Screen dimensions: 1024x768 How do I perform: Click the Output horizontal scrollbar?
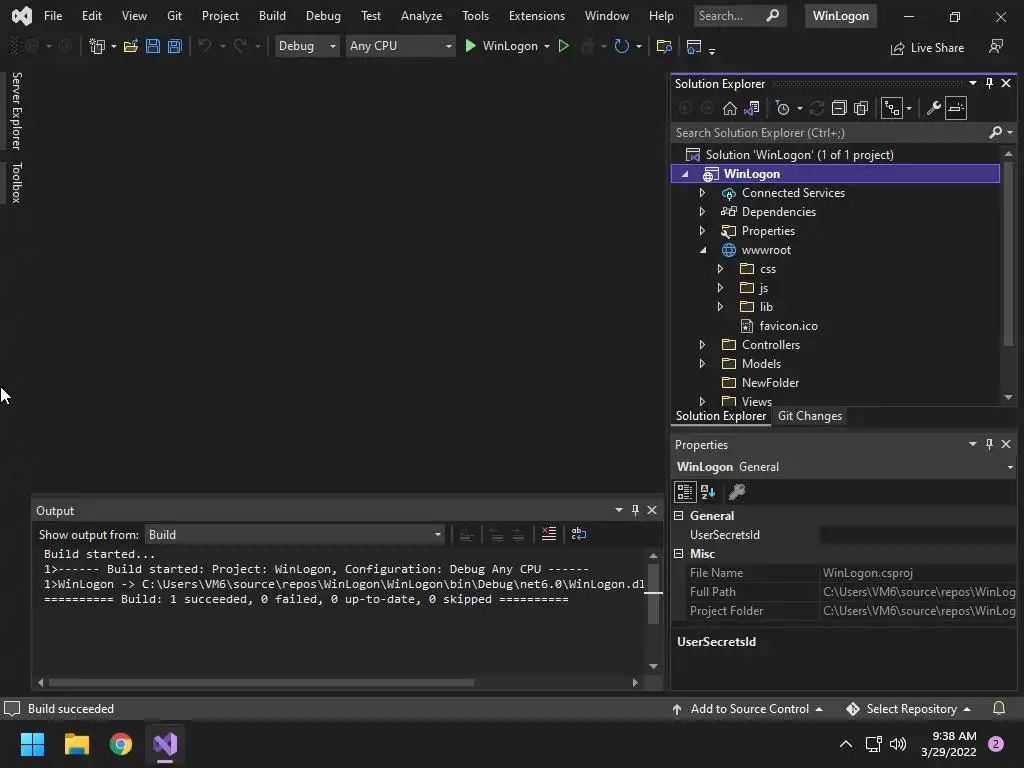point(261,682)
